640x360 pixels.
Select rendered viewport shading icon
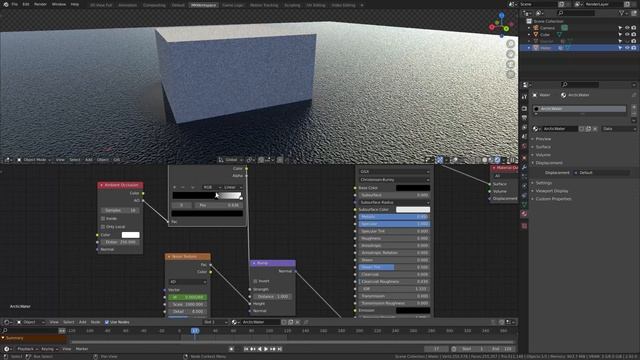pyautogui.click(x=497, y=160)
